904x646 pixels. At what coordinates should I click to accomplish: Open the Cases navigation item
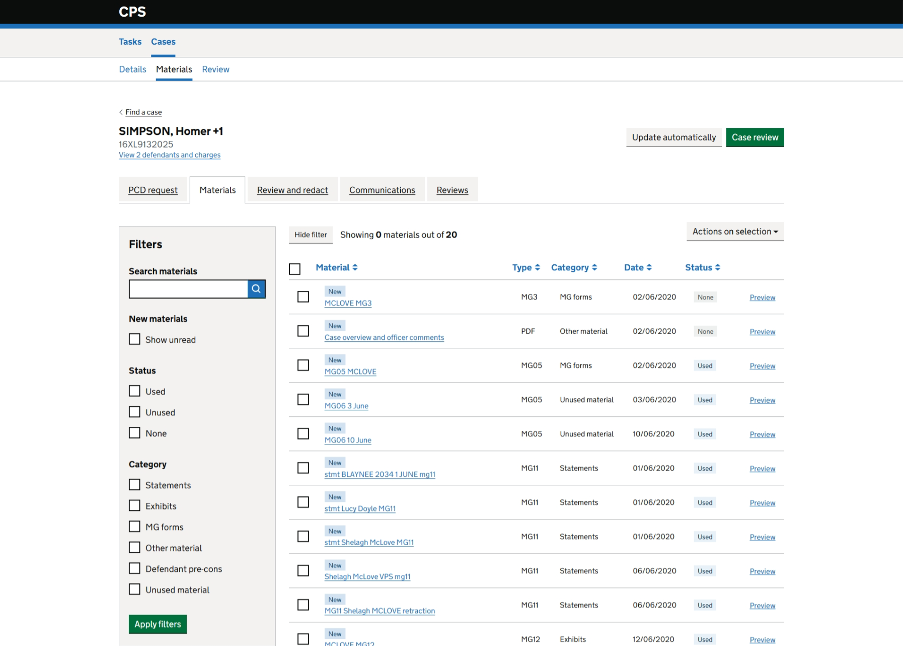coord(163,42)
